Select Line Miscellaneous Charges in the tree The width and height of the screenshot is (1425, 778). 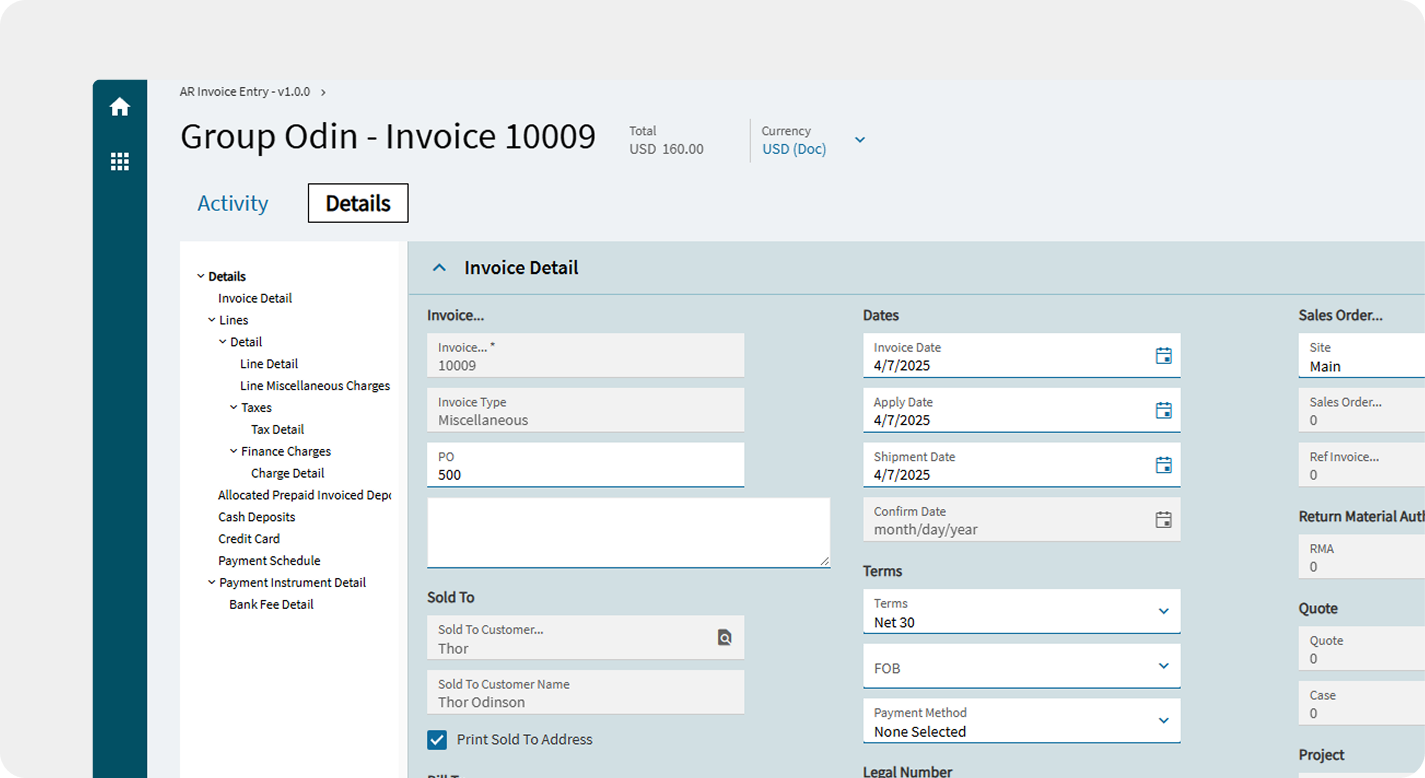(315, 386)
